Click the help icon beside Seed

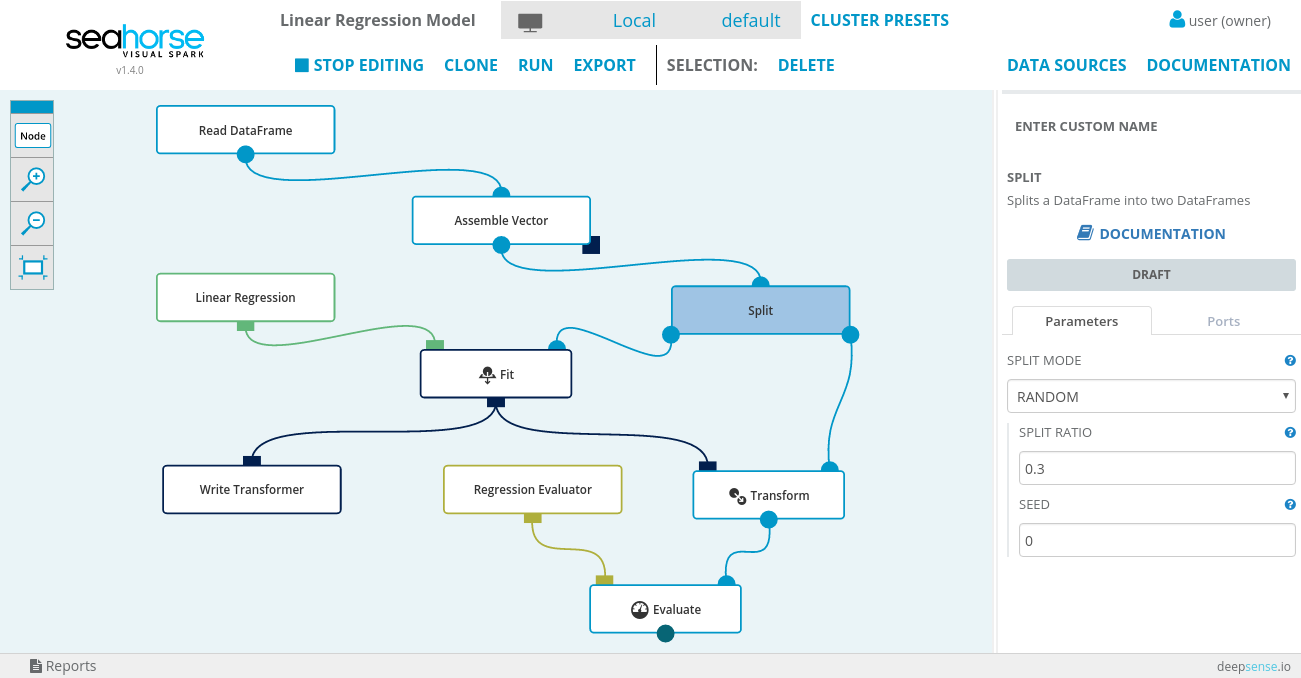[x=1289, y=505]
